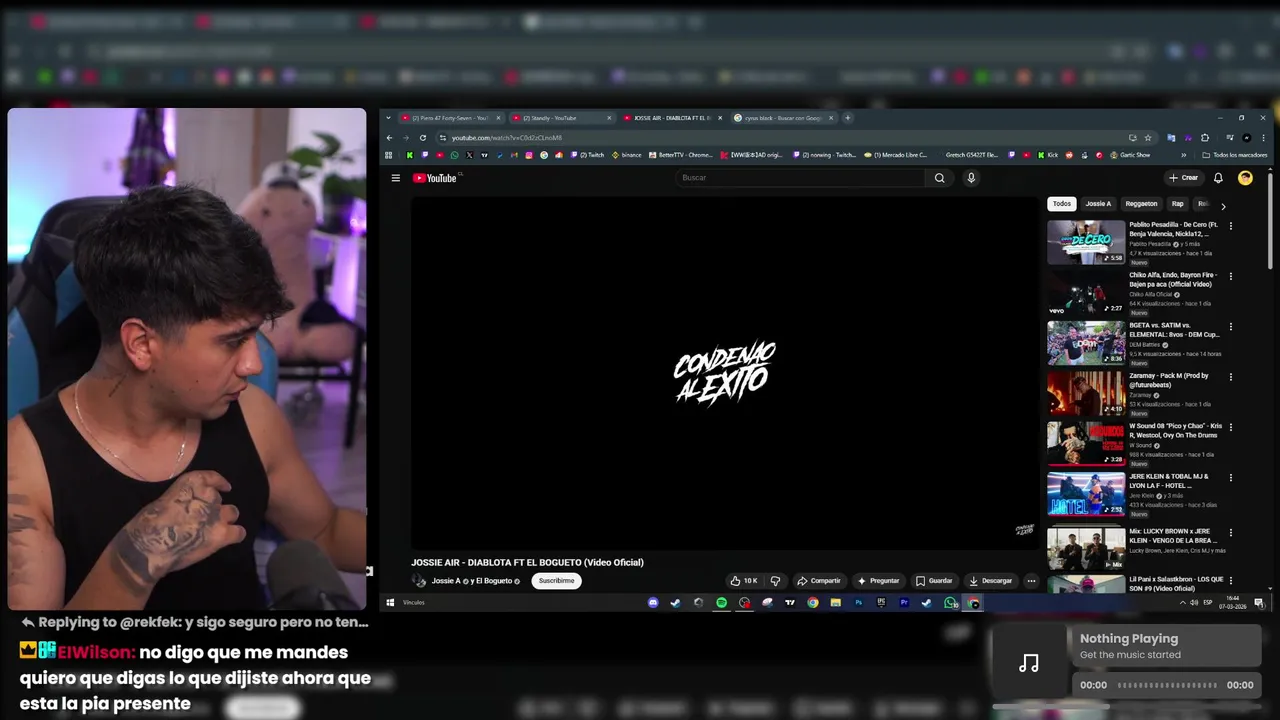Open the BetterTTV - Chrome bookmark
The image size is (1280, 720).
(x=680, y=155)
